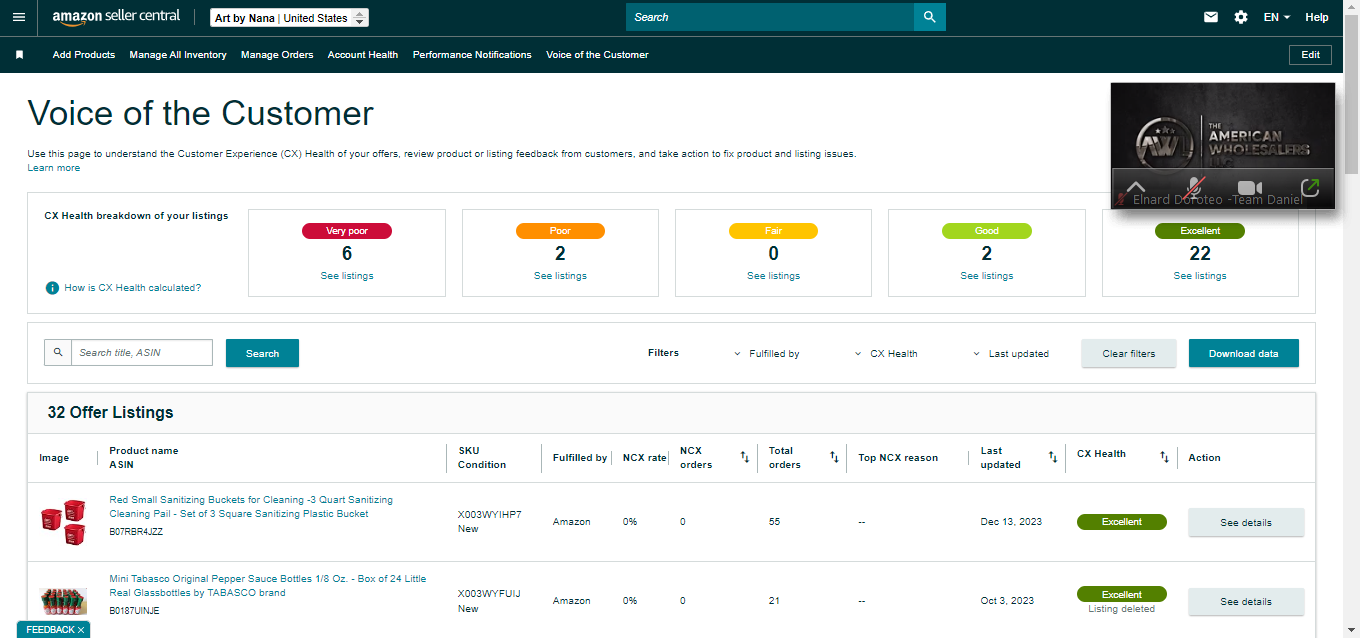Viewport: 1360px width, 638px height.
Task: Click the red Very poor badge
Action: pyautogui.click(x=347, y=231)
